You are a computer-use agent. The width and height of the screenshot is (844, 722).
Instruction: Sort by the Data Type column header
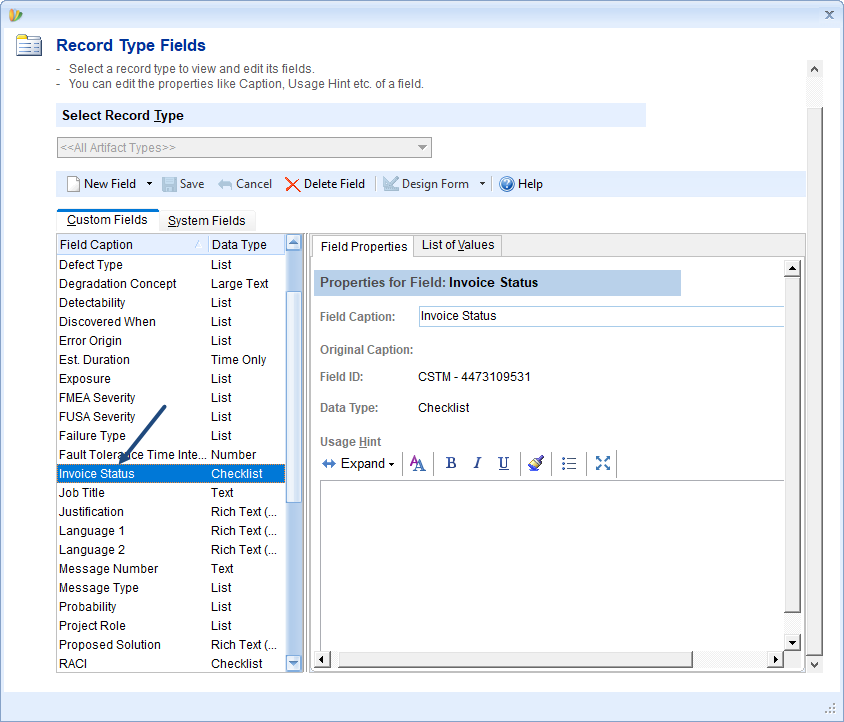(247, 244)
